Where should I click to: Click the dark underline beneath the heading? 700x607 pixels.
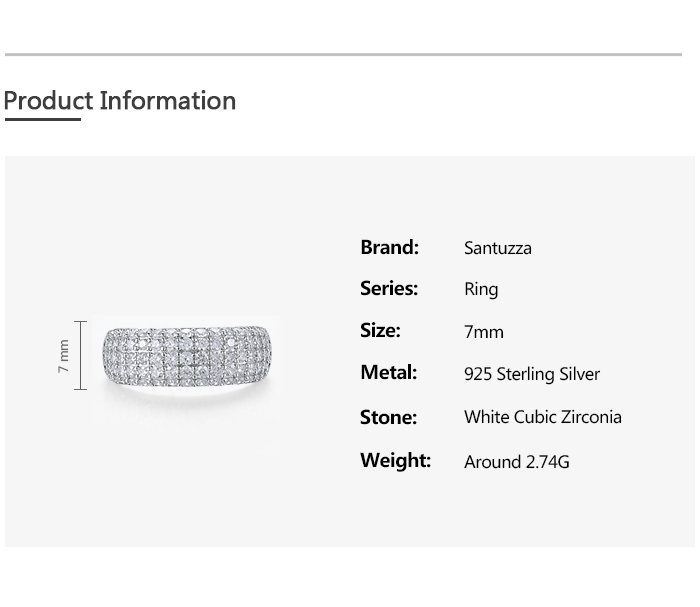click(42, 119)
